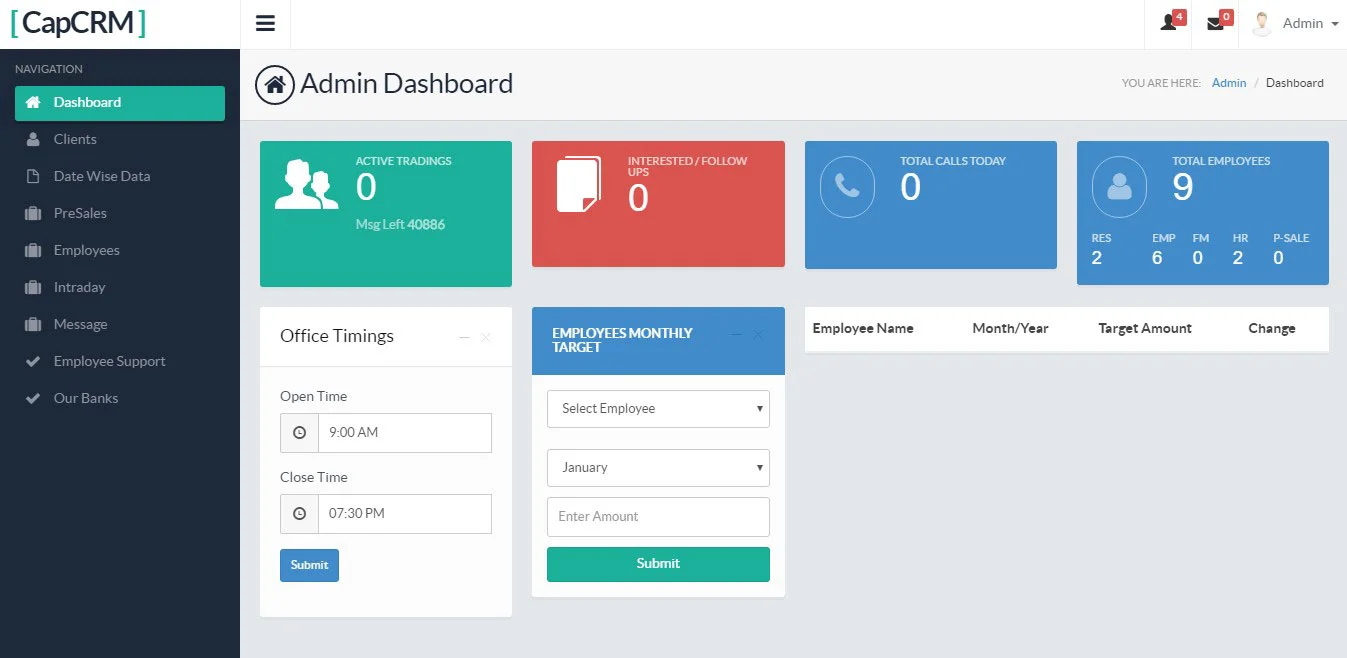This screenshot has width=1347, height=658.
Task: Toggle the hamburger menu button
Action: [265, 24]
